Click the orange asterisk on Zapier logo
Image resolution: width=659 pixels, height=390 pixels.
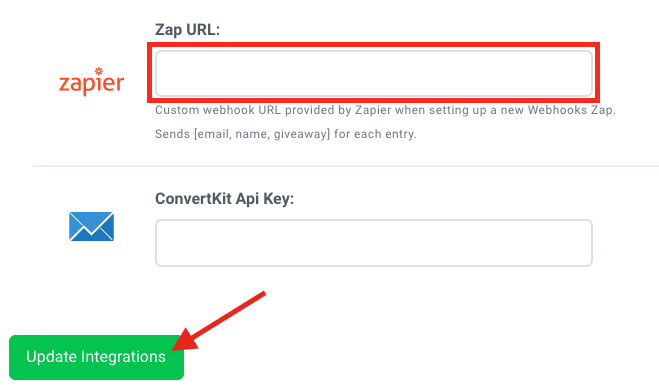[98, 71]
